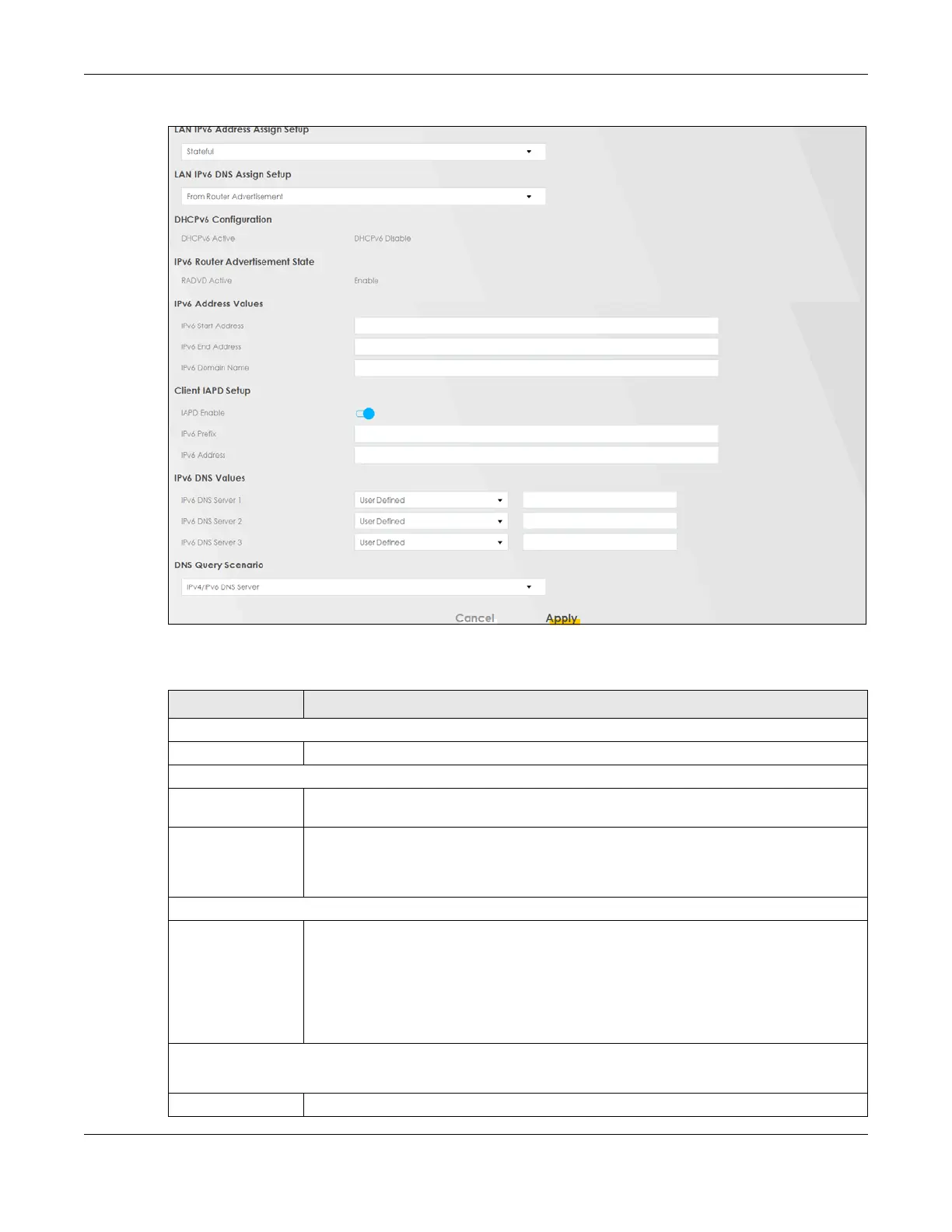The height and width of the screenshot is (1232, 952).
Task: Open the DNS Query Scenario dropdown
Action: coord(363,587)
